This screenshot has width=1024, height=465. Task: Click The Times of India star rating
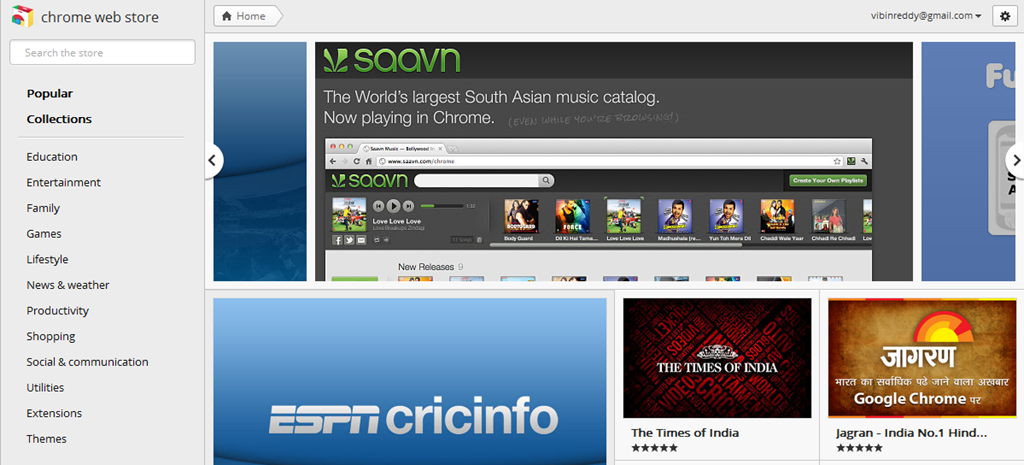pos(654,448)
